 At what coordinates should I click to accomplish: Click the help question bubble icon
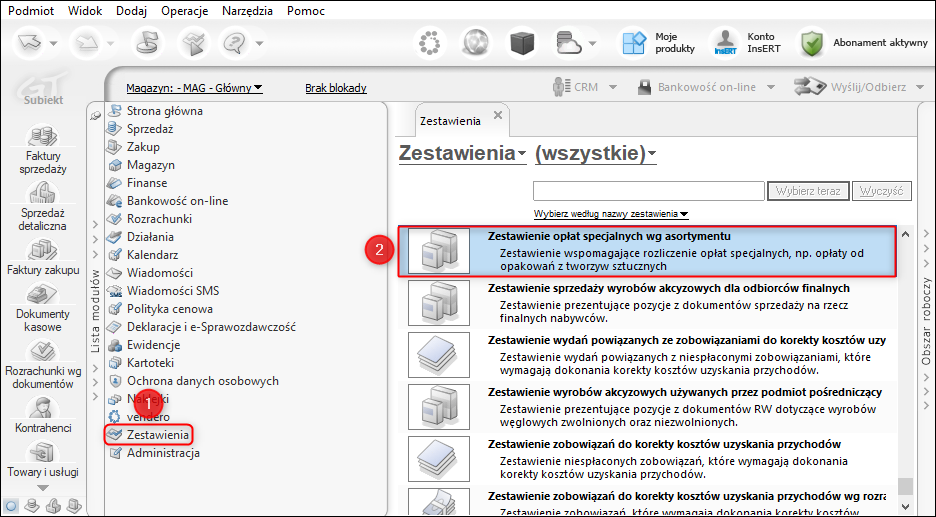coord(234,43)
